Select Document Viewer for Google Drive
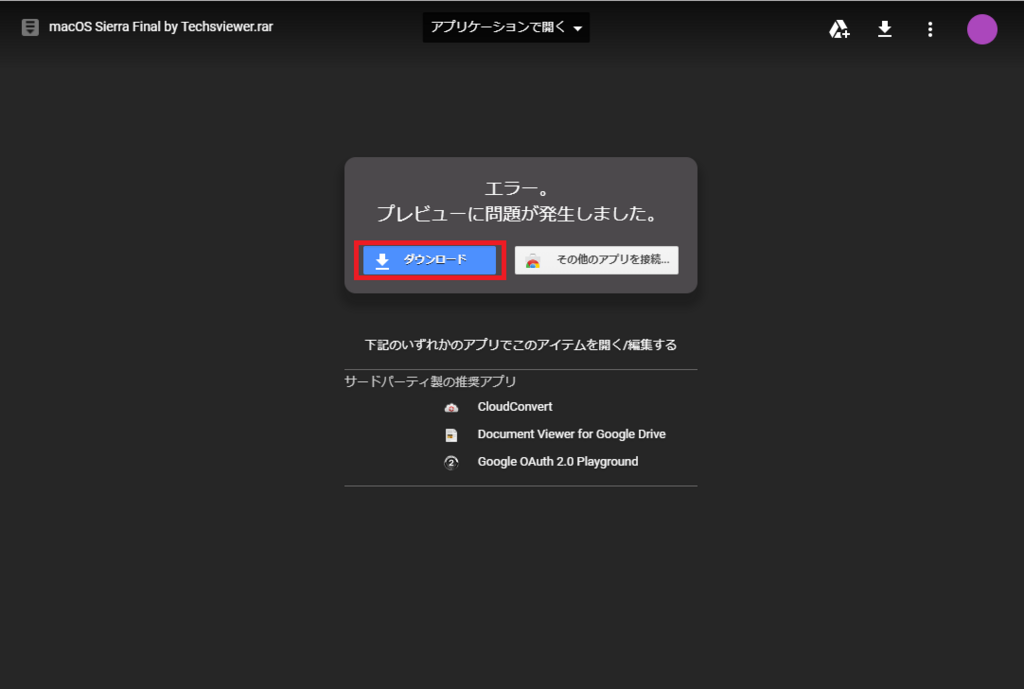1024x689 pixels. [x=572, y=434]
